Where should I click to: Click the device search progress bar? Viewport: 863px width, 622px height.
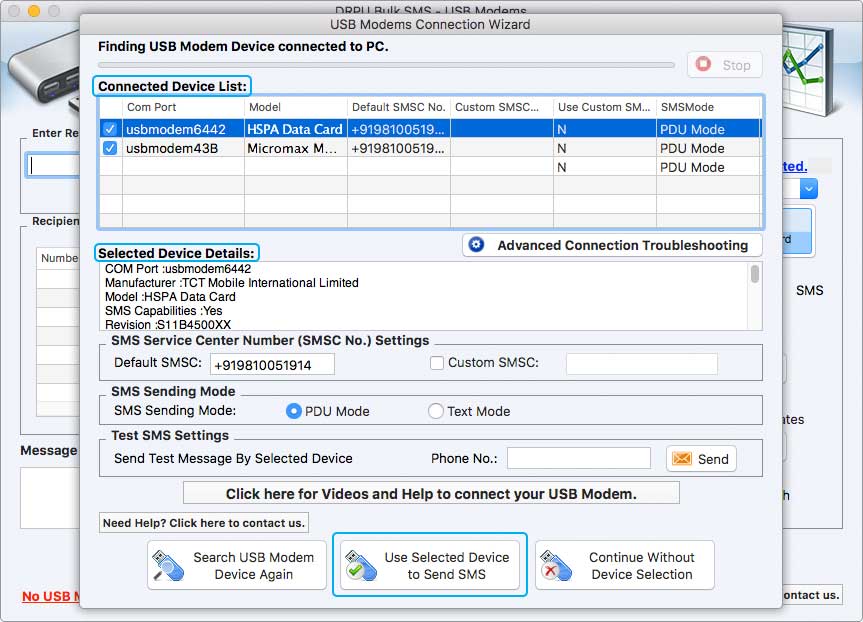point(386,65)
